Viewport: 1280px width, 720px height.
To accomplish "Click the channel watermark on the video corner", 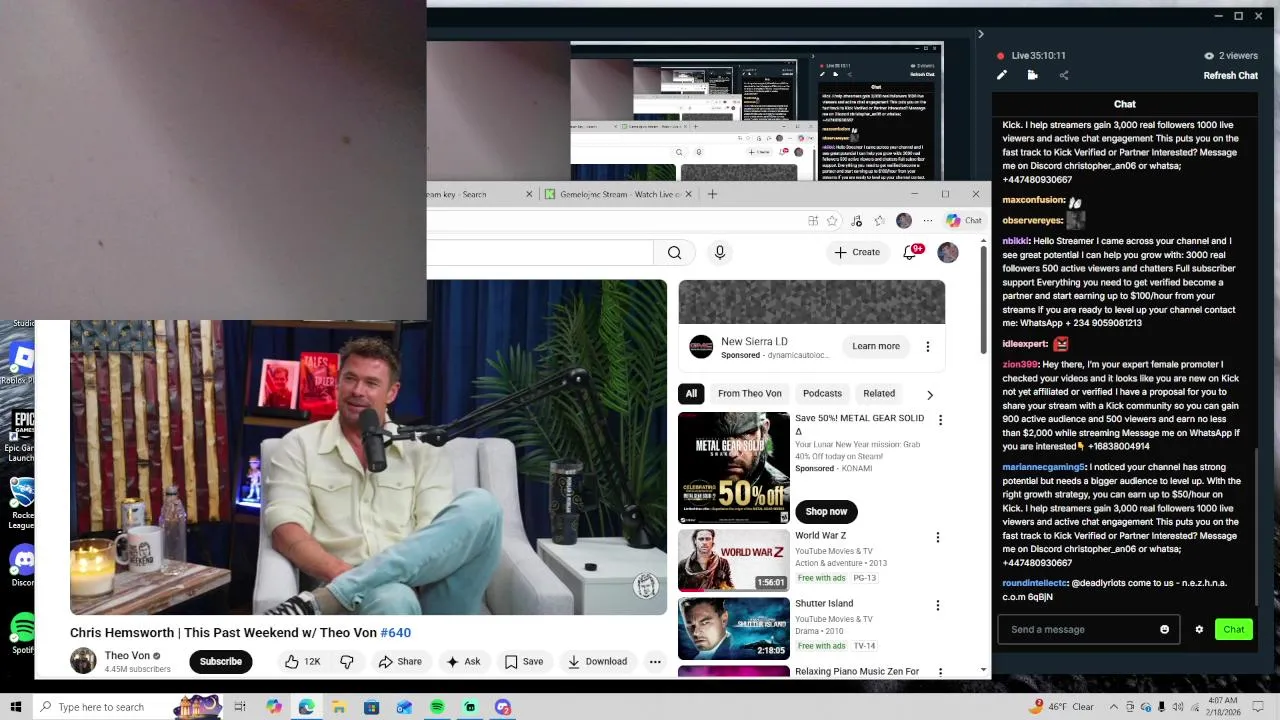I will (646, 586).
